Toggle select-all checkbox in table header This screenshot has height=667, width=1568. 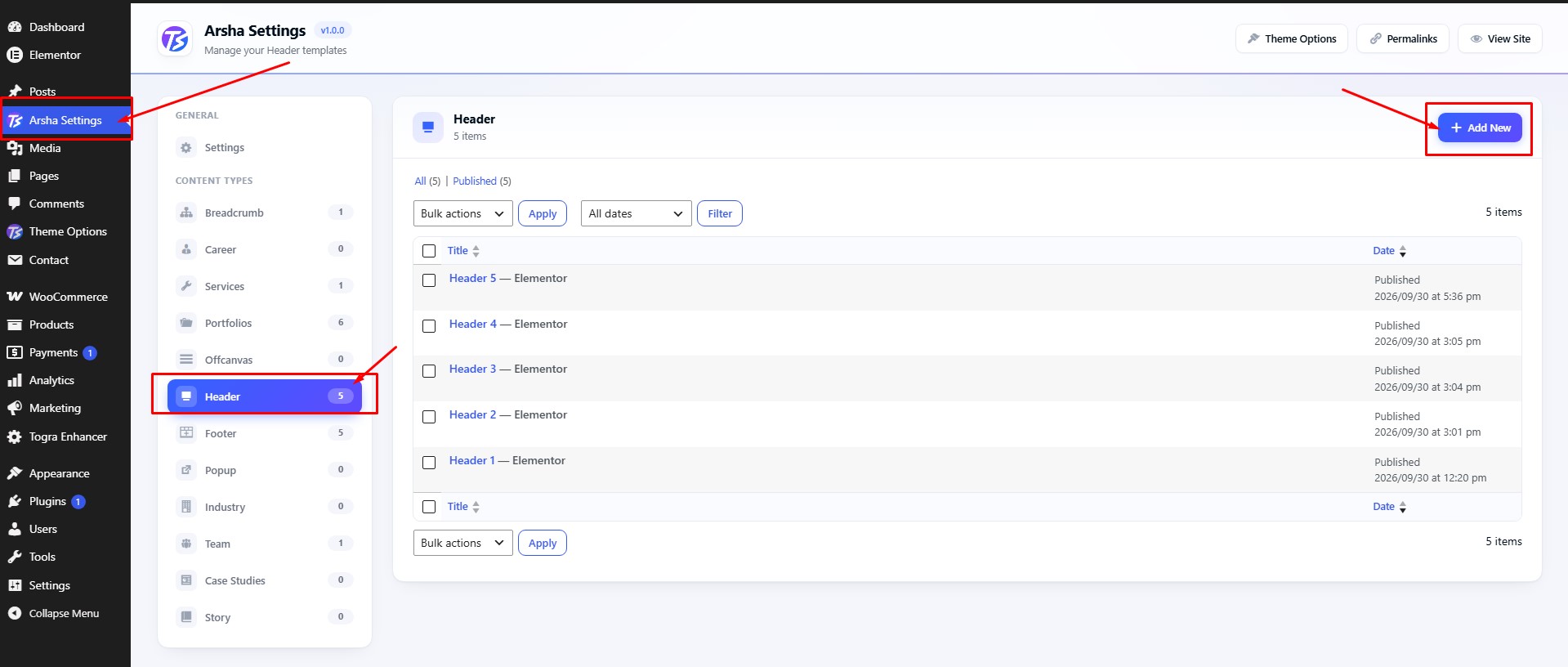pyautogui.click(x=429, y=251)
